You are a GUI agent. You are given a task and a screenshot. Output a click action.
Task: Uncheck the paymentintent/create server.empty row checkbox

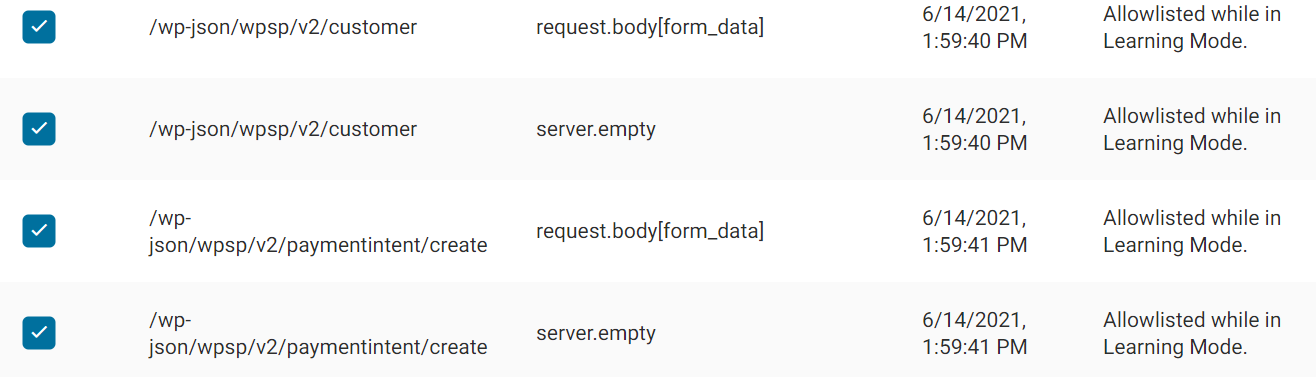39,333
